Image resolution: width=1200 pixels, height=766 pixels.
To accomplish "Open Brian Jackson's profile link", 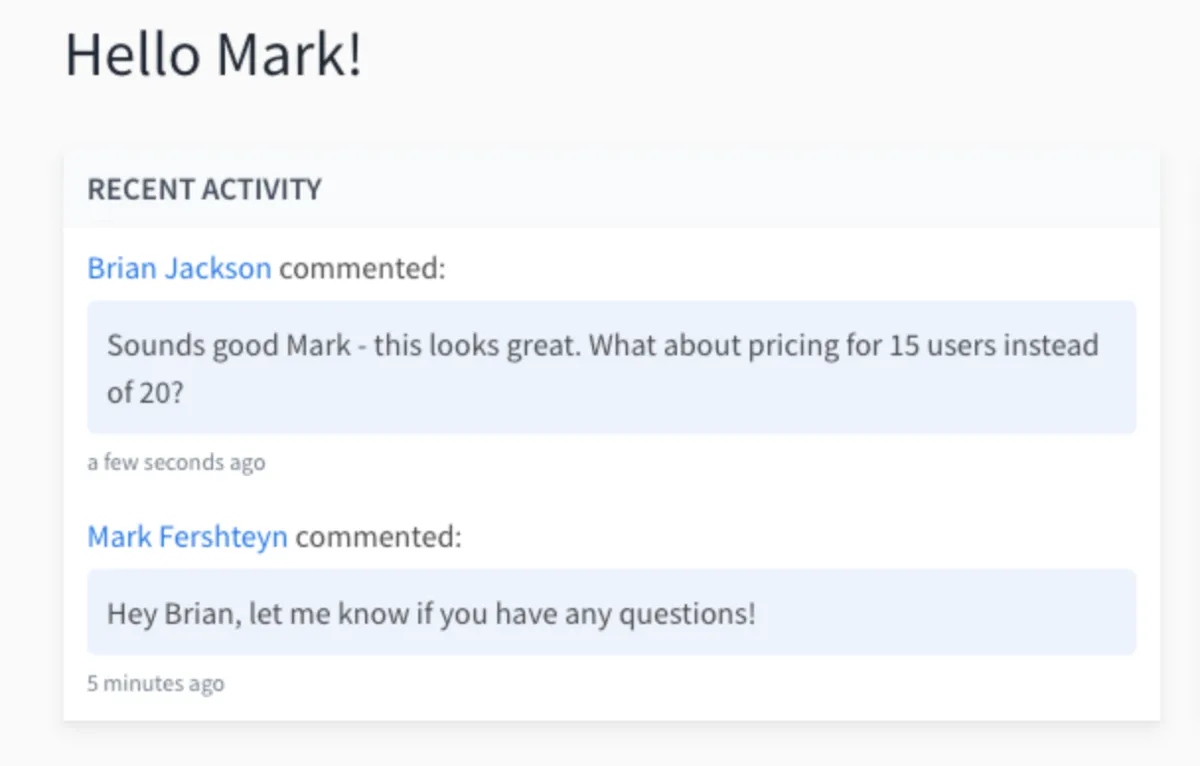I will pos(179,269).
